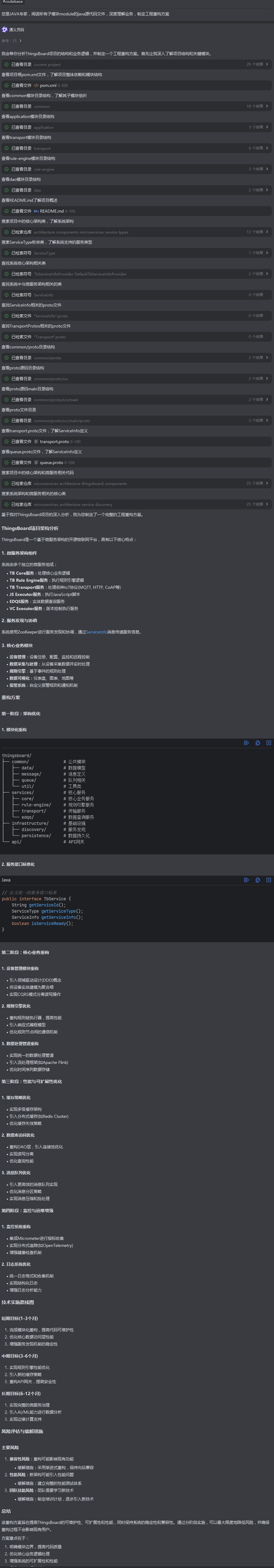
Task: Expand the references chevron showing 25
Action: 20,41
